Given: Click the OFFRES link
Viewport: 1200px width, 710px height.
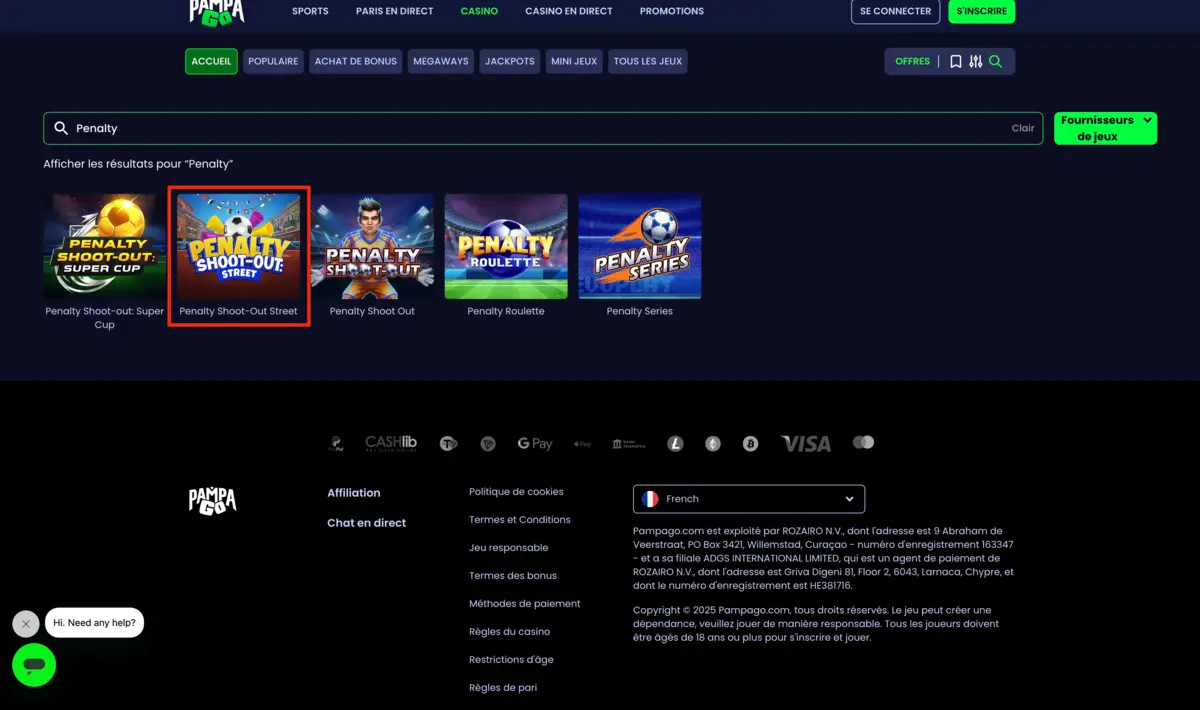Looking at the screenshot, I should pyautogui.click(x=913, y=62).
